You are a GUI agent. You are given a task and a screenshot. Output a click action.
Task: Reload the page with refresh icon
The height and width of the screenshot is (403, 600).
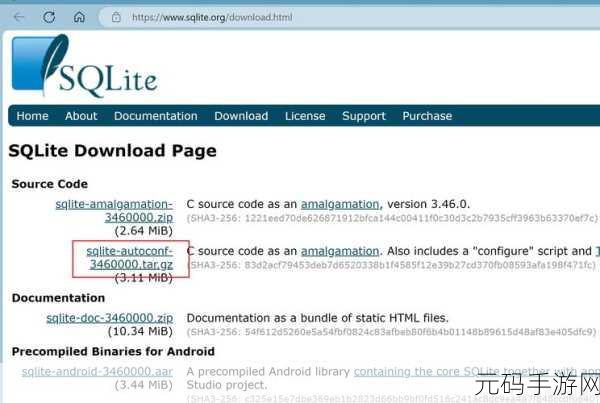[49, 17]
